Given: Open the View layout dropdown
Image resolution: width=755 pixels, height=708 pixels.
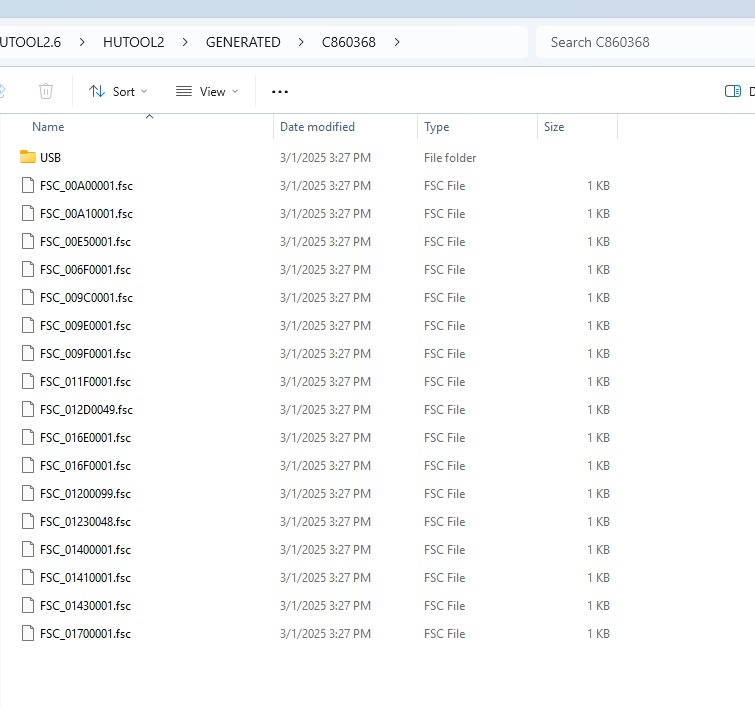Looking at the screenshot, I should tap(207, 92).
